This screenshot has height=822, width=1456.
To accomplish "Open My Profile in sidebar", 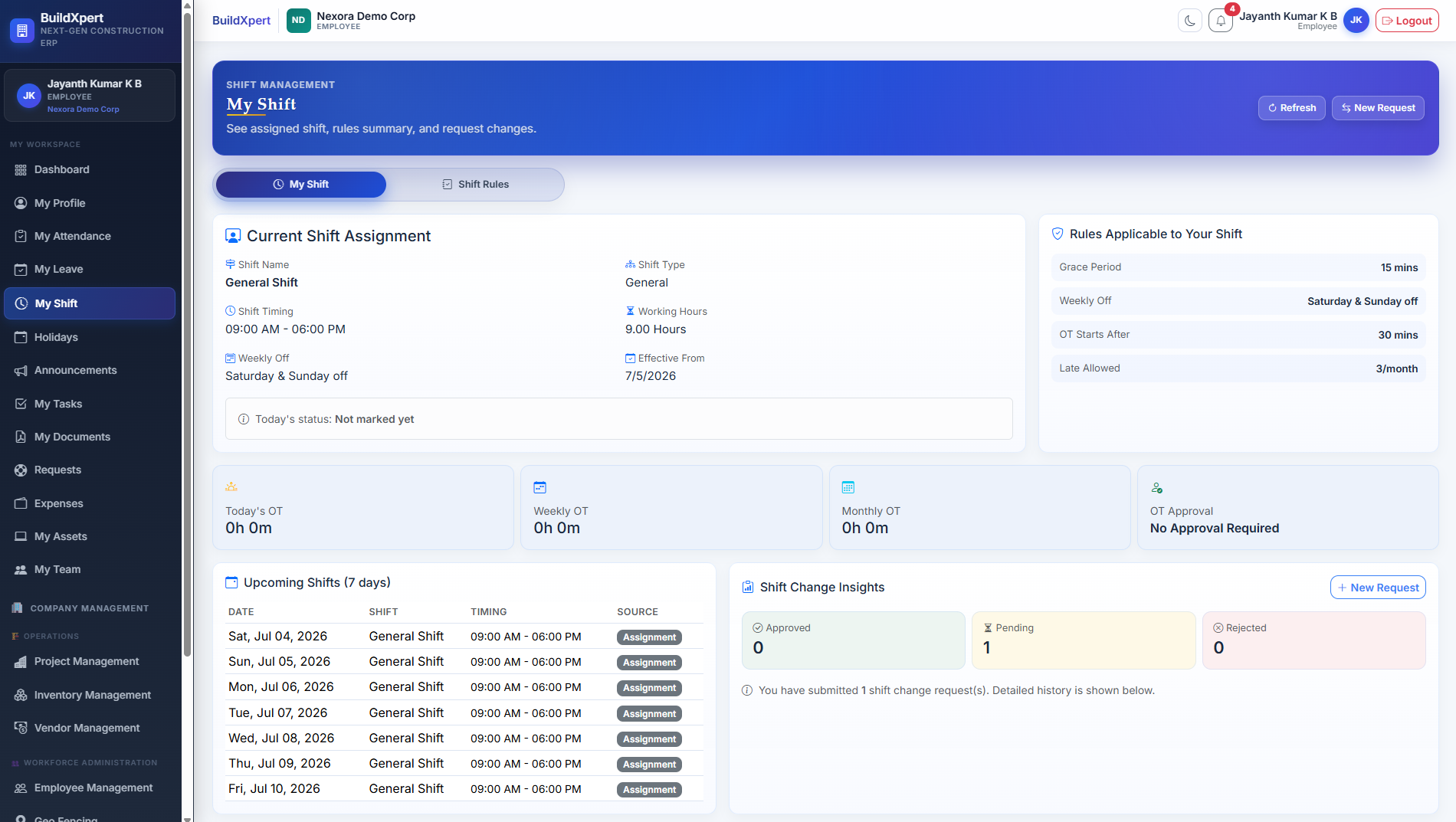I will pos(90,203).
